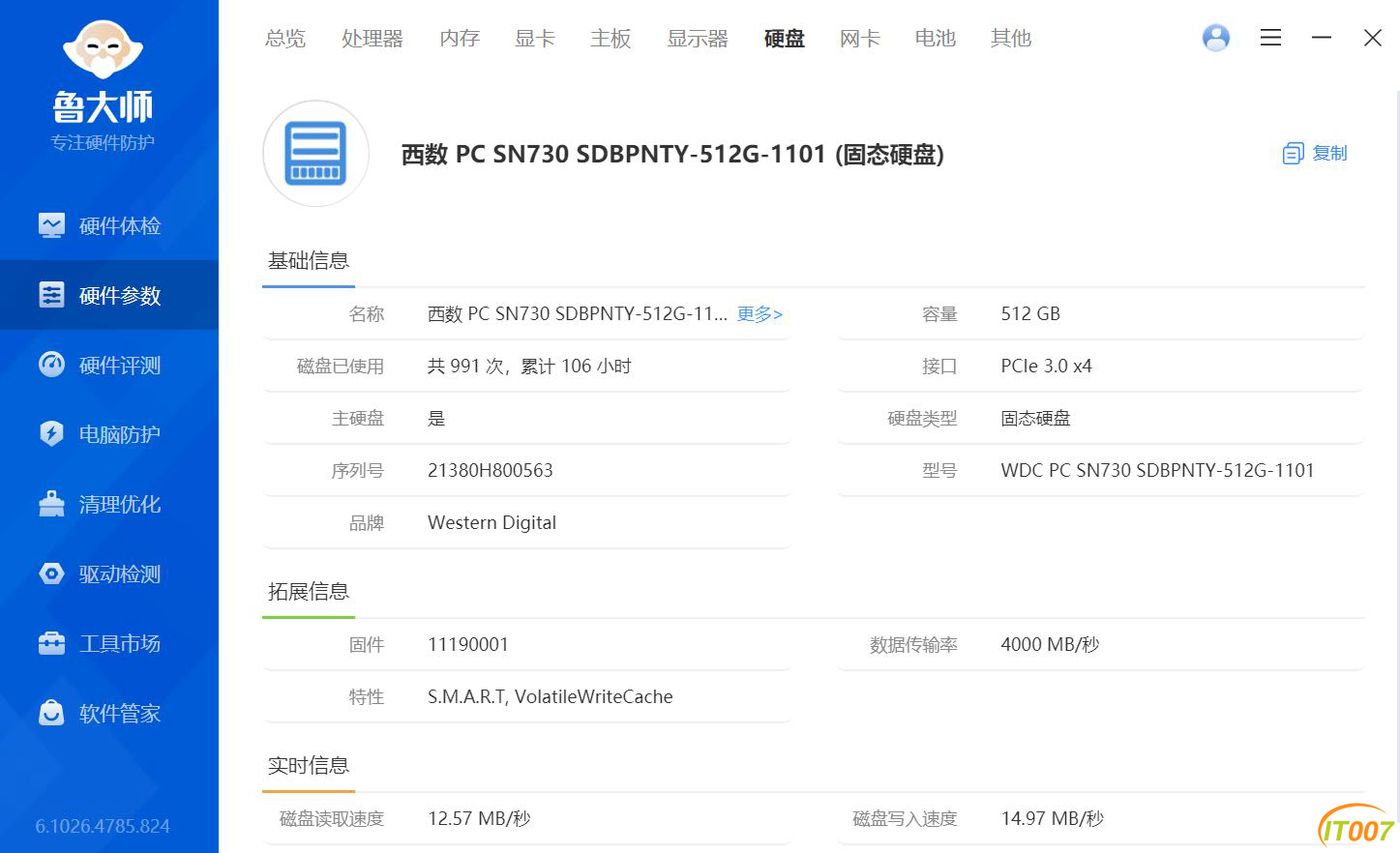Open 清理优化 in sidebar

point(120,504)
